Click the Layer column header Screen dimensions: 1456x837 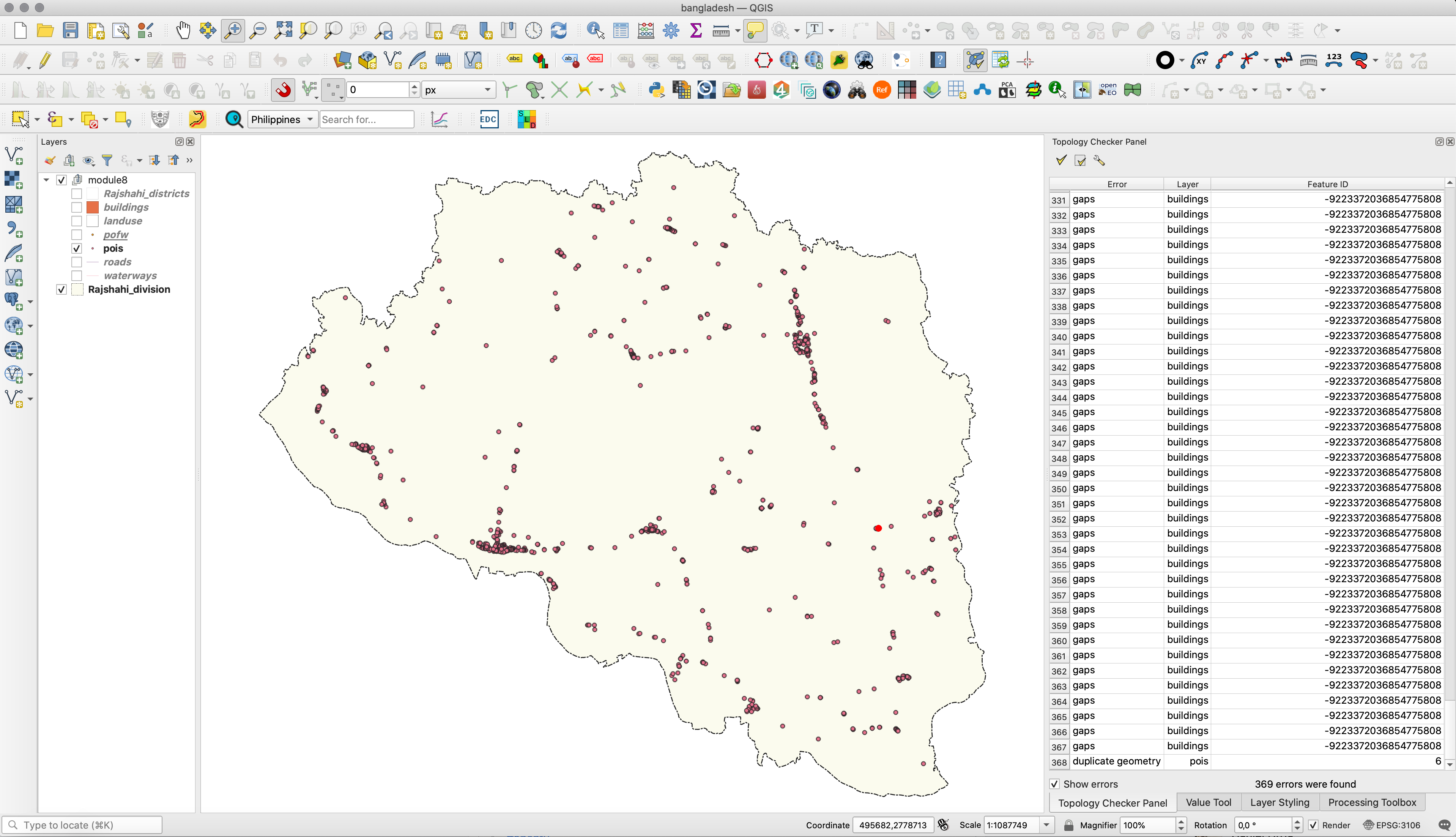pos(1187,184)
